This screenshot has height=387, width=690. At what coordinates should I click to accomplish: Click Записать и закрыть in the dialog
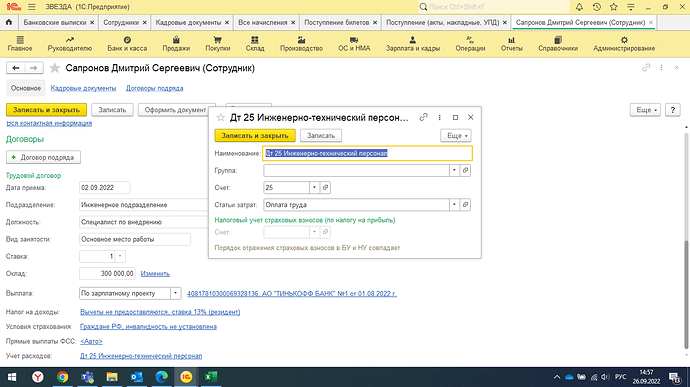[255, 136]
